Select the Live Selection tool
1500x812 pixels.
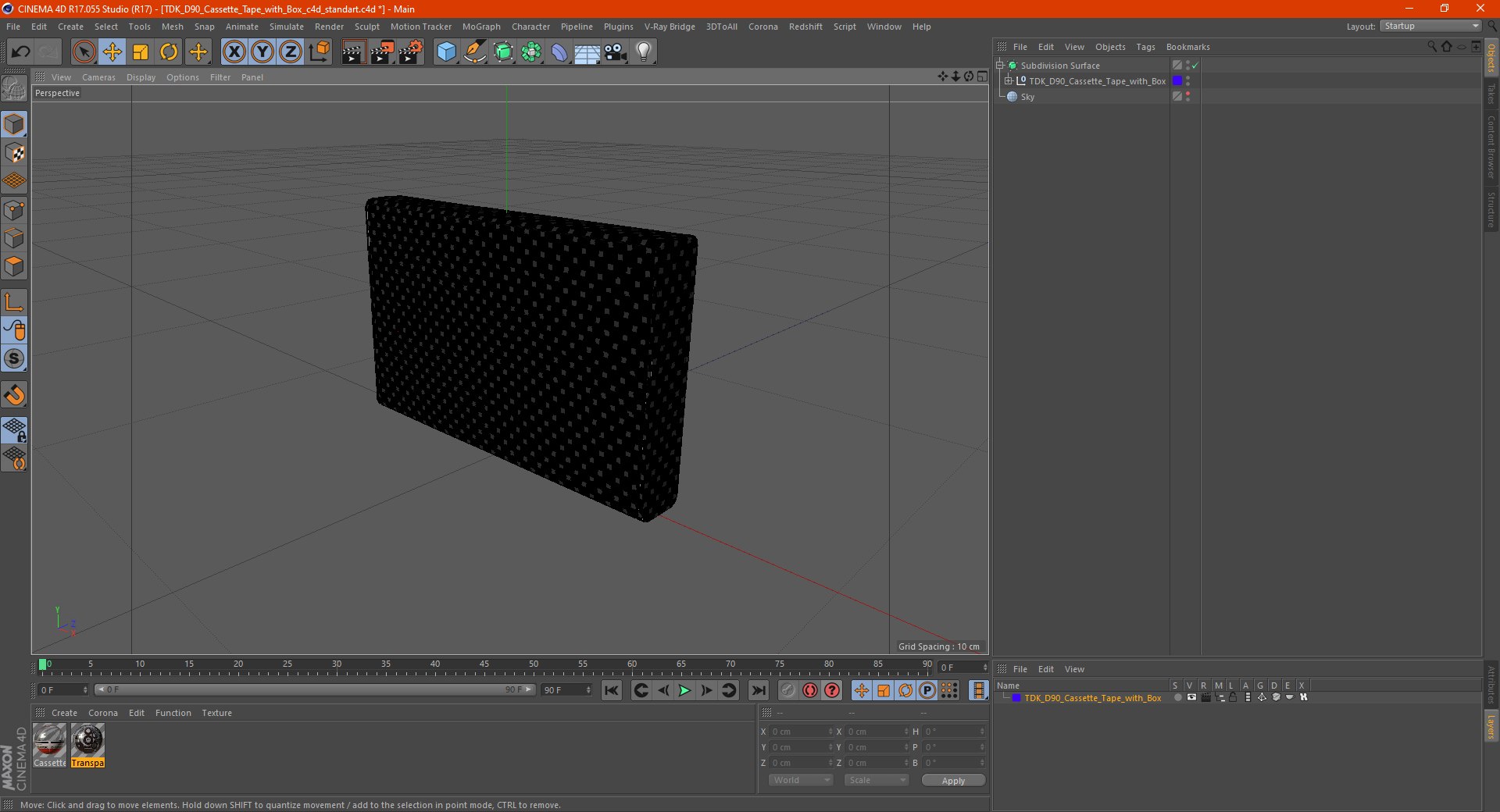coord(84,52)
